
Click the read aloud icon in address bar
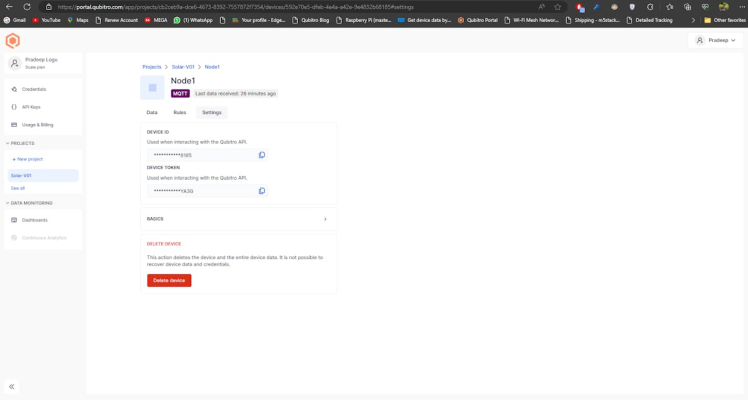click(x=541, y=7)
